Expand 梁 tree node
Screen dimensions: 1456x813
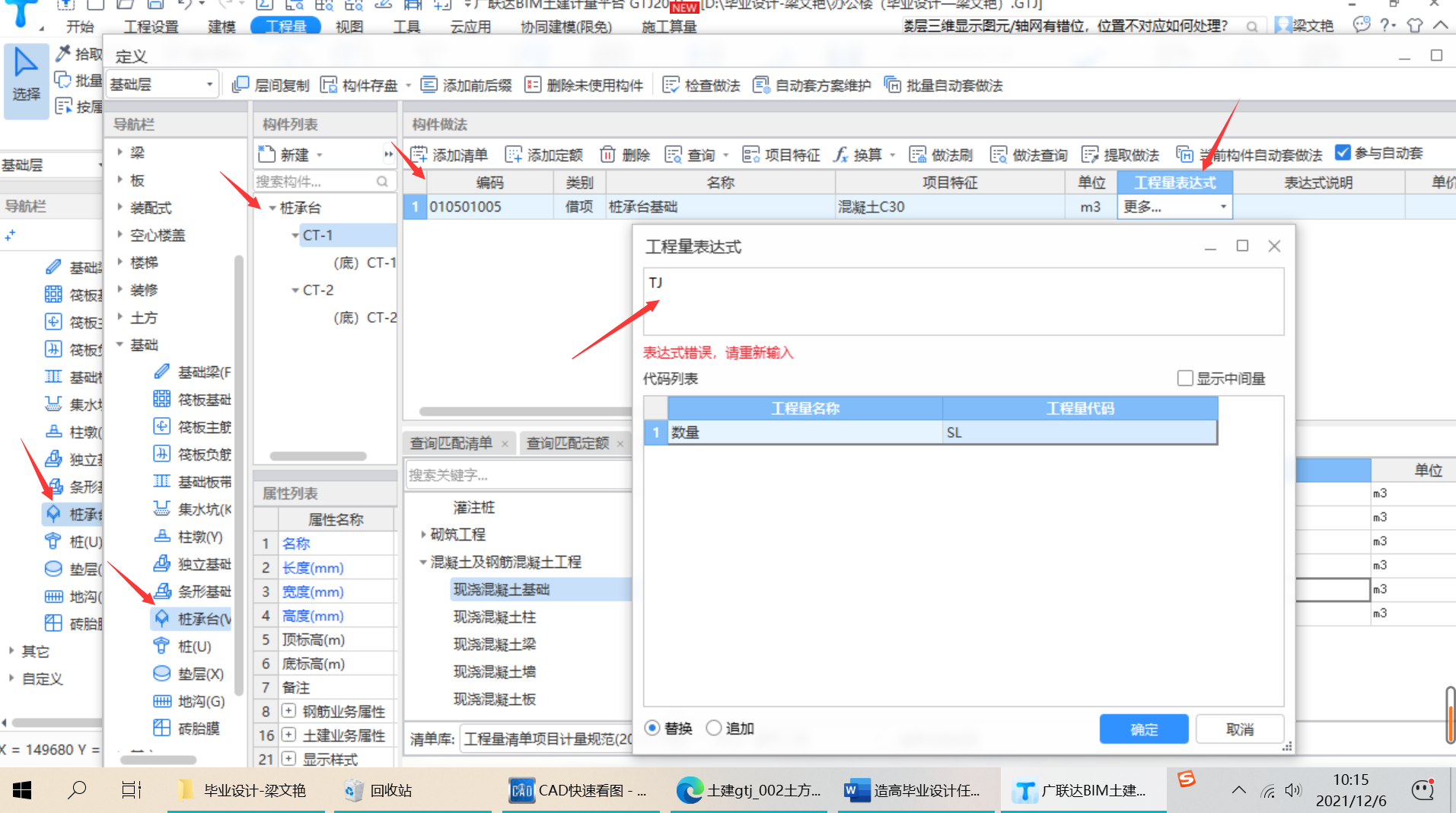coord(119,152)
